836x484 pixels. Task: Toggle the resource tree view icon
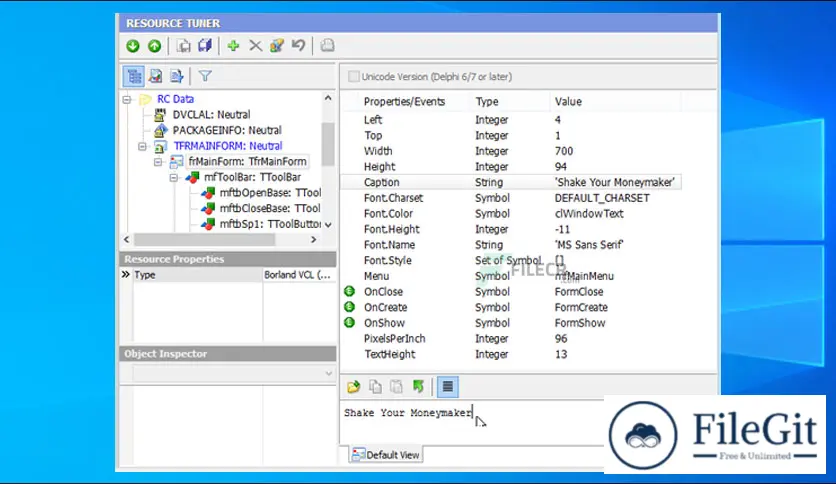(134, 76)
